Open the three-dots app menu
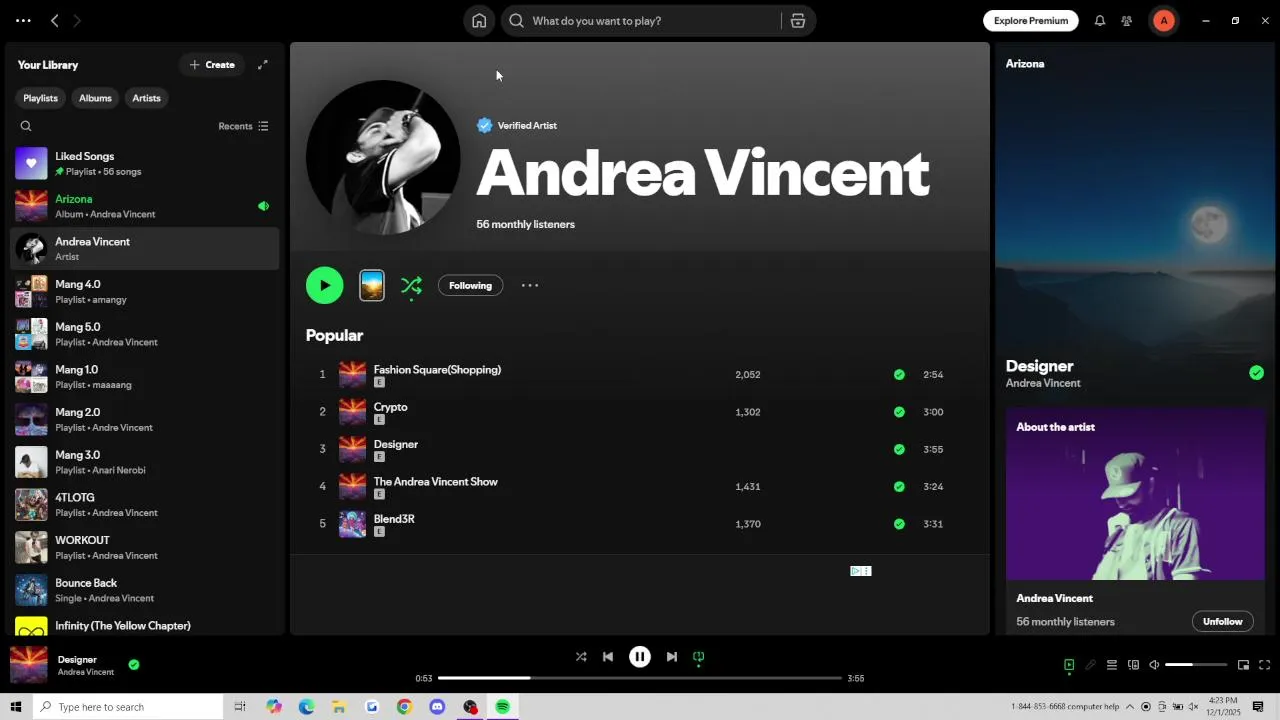This screenshot has height=720, width=1280. click(x=23, y=21)
